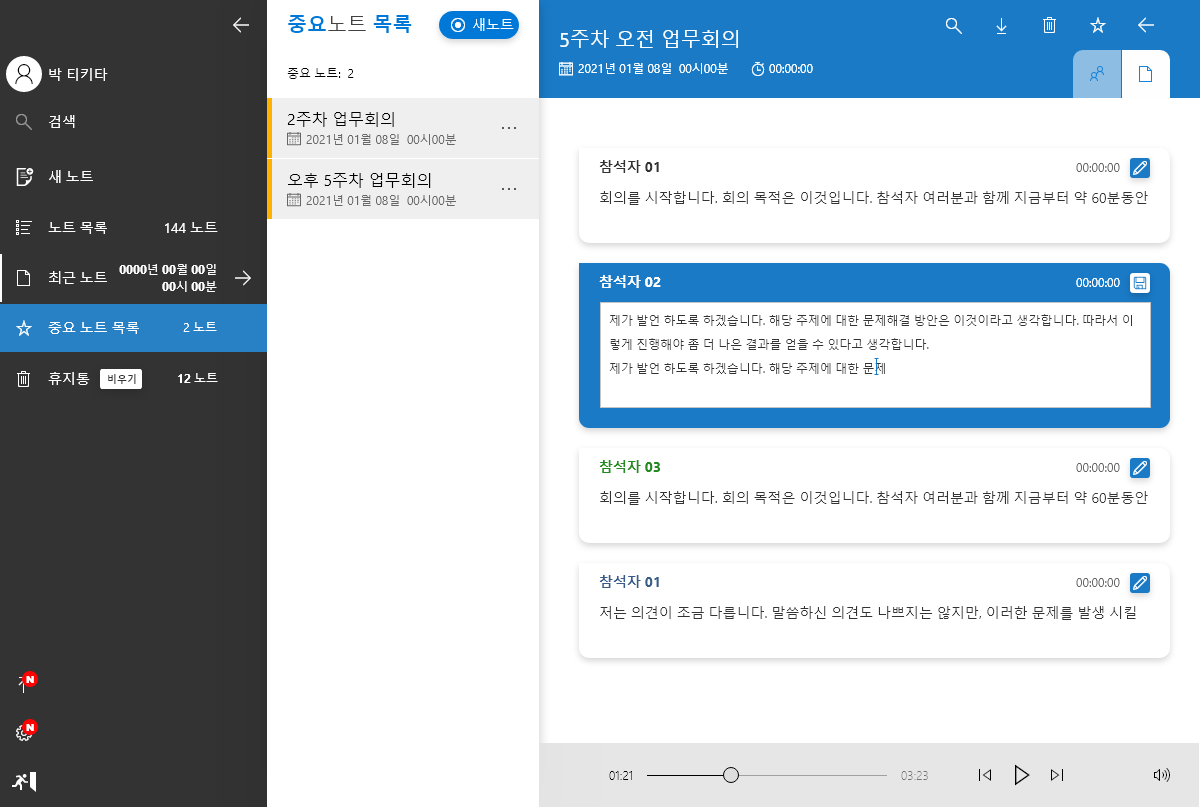The width and height of the screenshot is (1200, 807).
Task: Collapse the sidebar with the back arrow
Action: (240, 25)
